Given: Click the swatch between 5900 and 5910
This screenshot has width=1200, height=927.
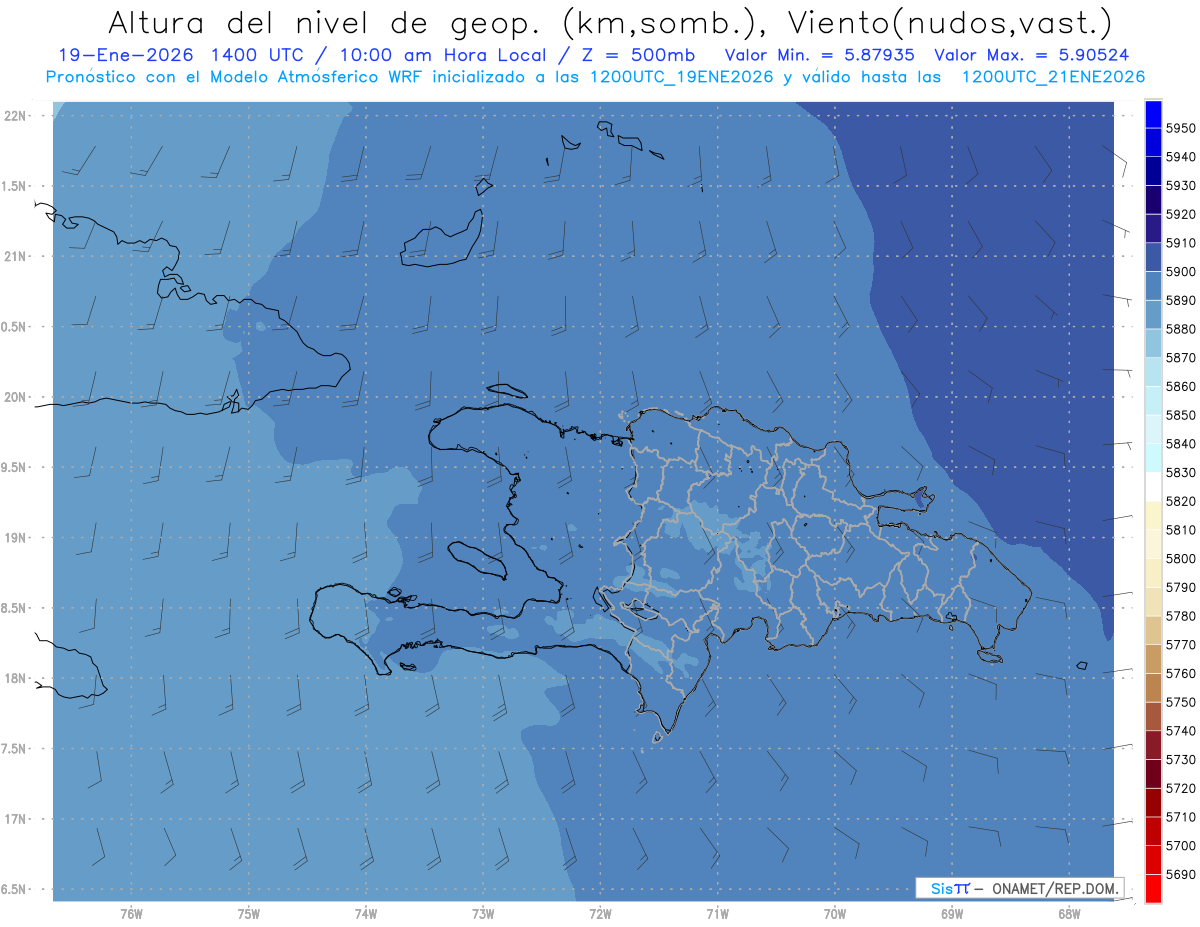Looking at the screenshot, I should click(x=1153, y=257).
